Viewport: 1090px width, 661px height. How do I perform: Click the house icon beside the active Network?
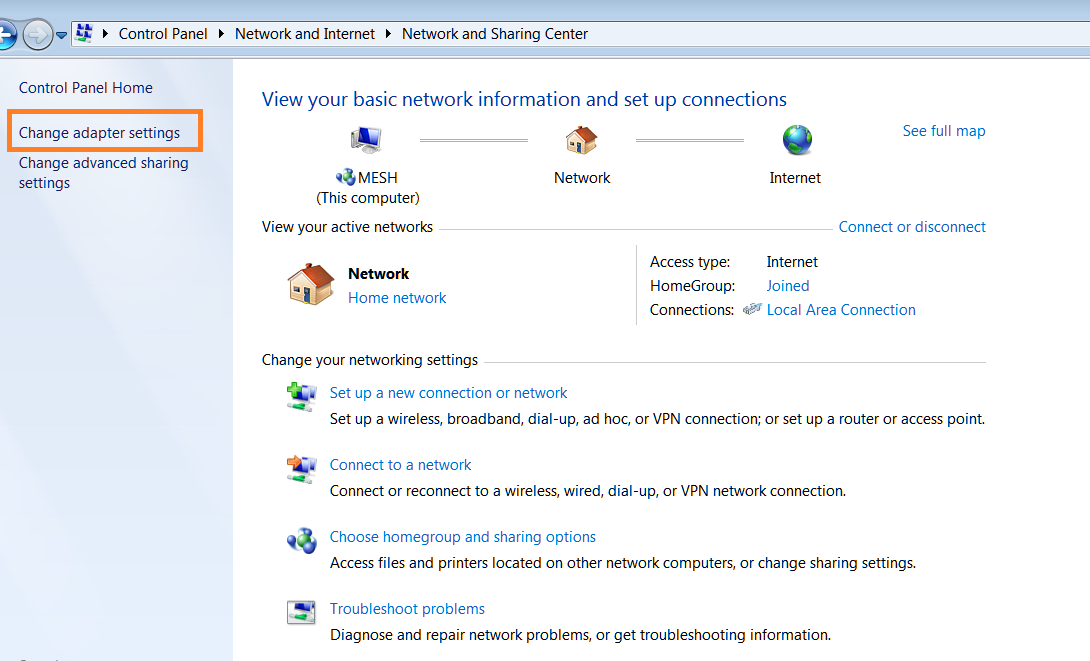[311, 284]
